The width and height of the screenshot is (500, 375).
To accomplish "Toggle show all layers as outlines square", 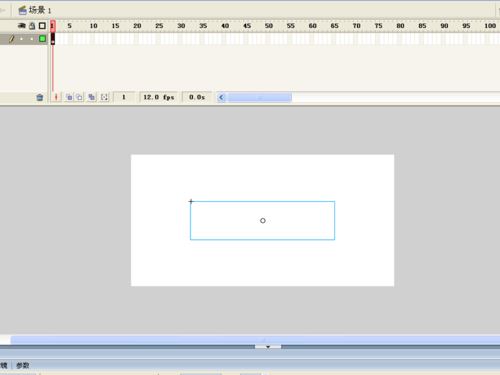I will [42, 26].
